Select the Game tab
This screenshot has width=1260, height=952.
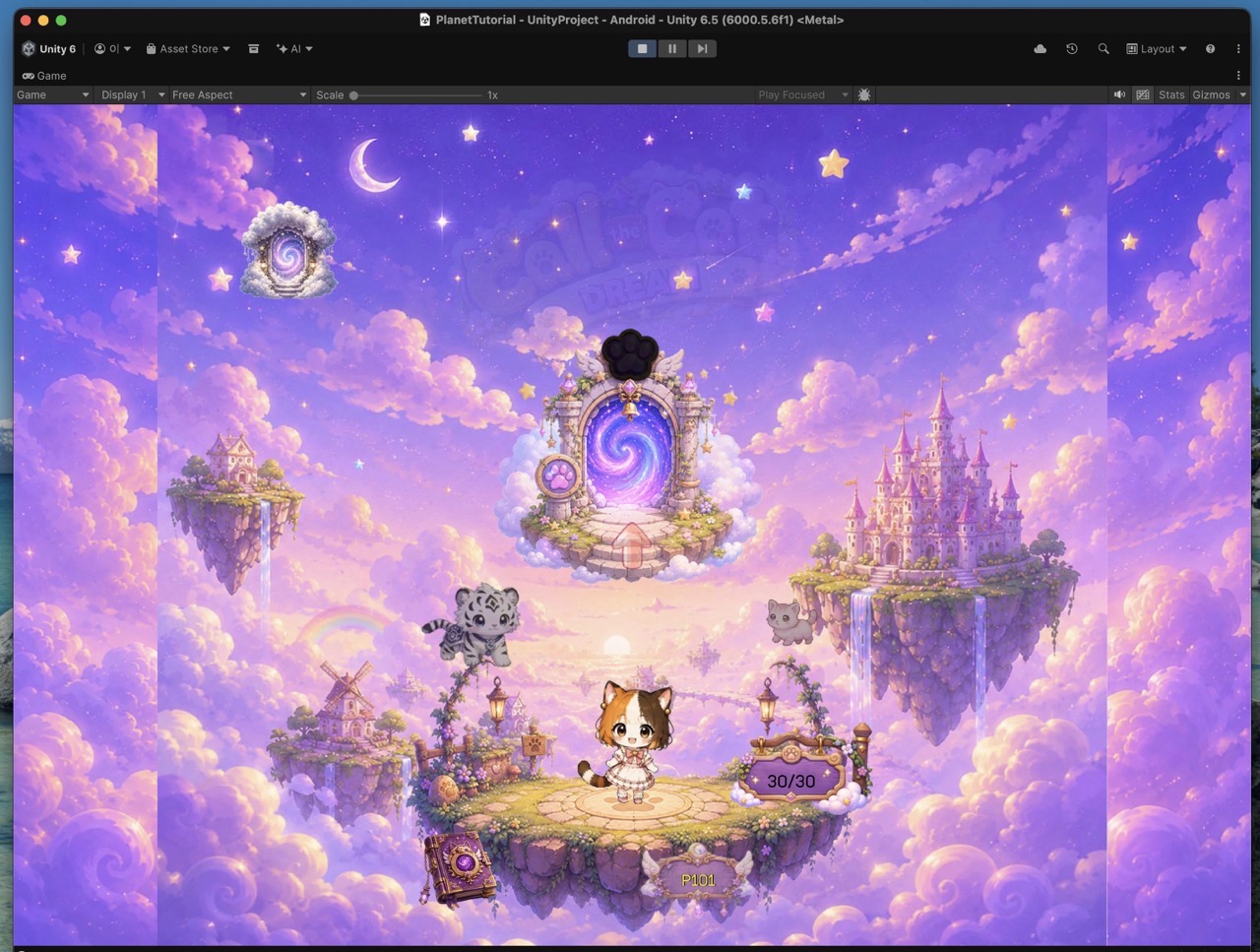coord(44,76)
